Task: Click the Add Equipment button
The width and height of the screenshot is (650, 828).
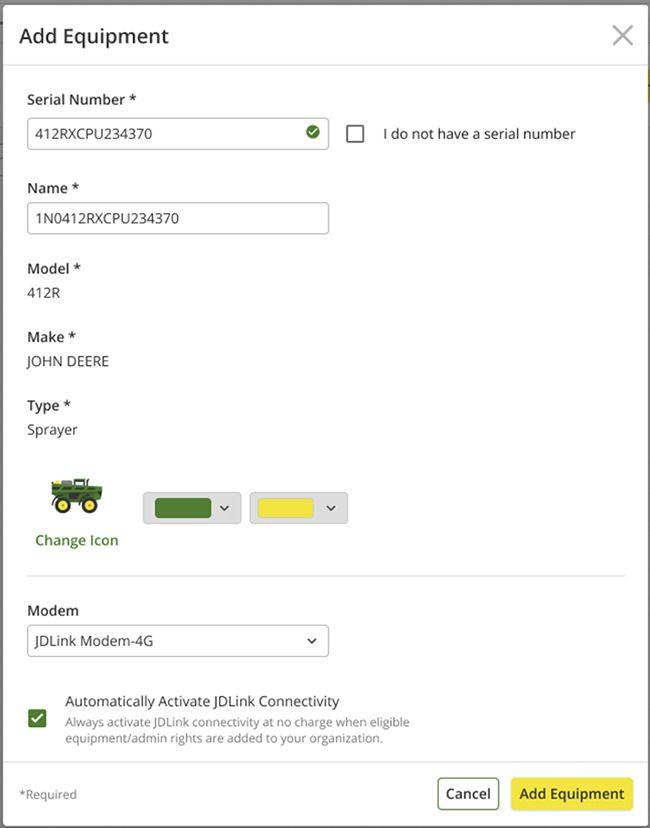Action: [572, 794]
